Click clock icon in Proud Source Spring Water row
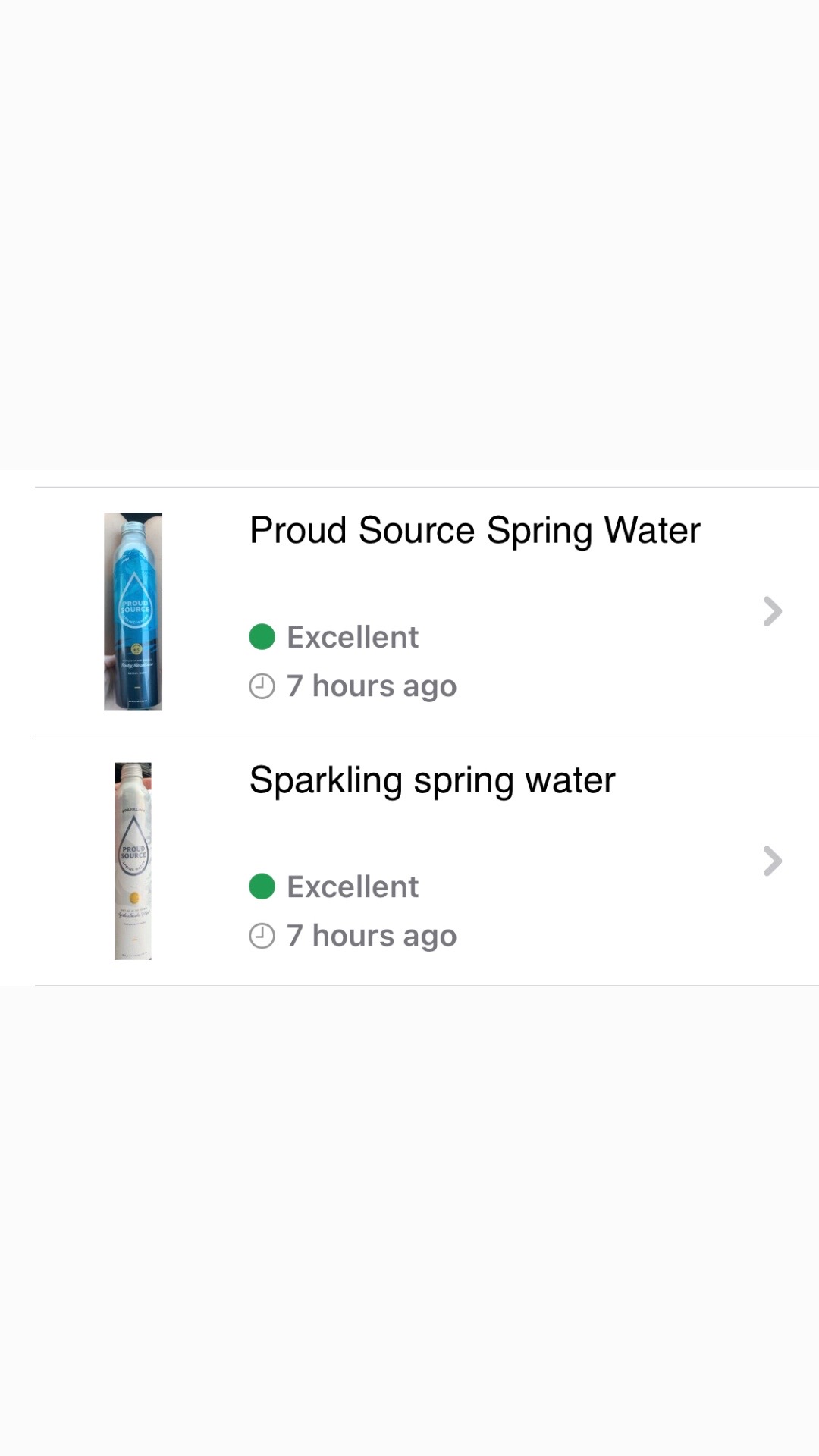 click(x=262, y=686)
